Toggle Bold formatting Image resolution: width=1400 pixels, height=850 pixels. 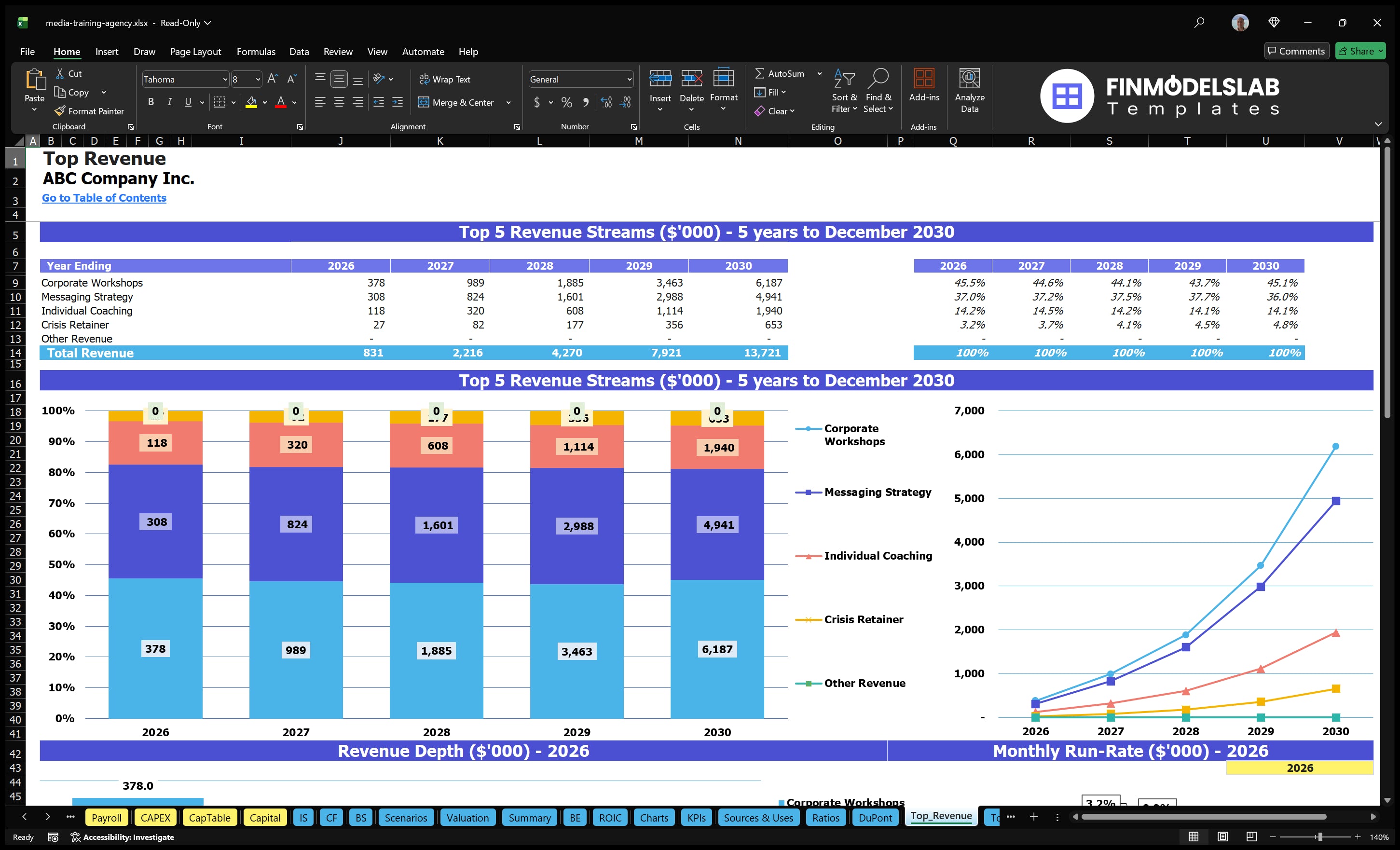(151, 102)
